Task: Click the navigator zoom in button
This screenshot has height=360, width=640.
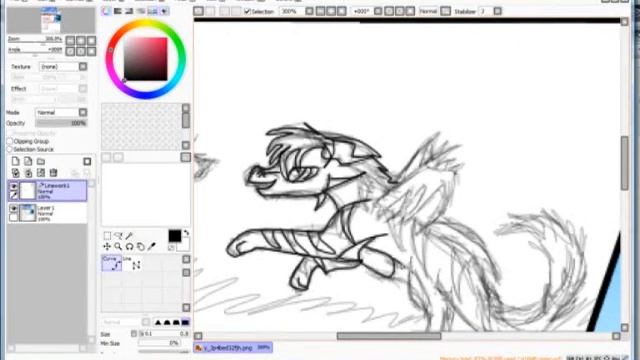Action: (x=81, y=40)
